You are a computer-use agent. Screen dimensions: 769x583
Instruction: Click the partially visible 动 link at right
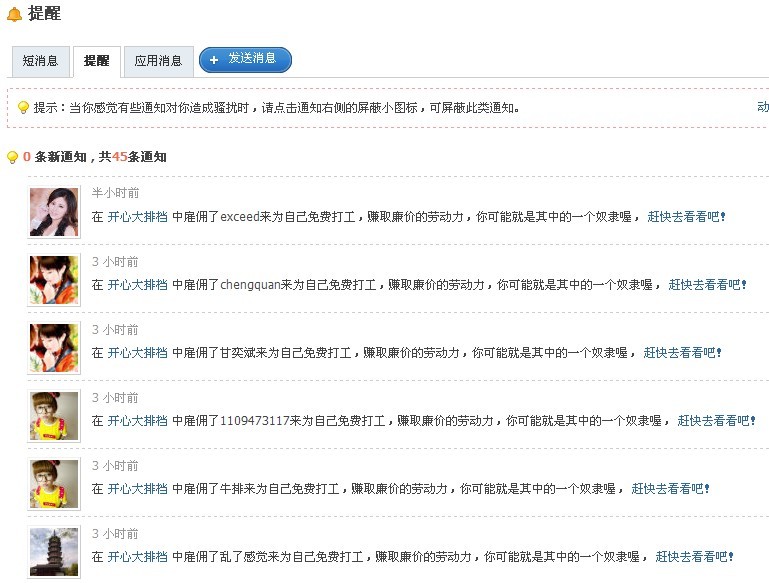click(x=763, y=107)
